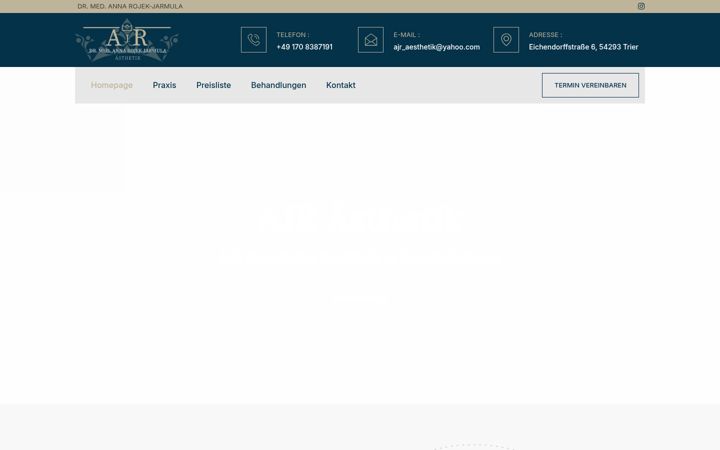Open the Instagram icon in top bar
Image resolution: width=720 pixels, height=450 pixels.
(x=641, y=6)
